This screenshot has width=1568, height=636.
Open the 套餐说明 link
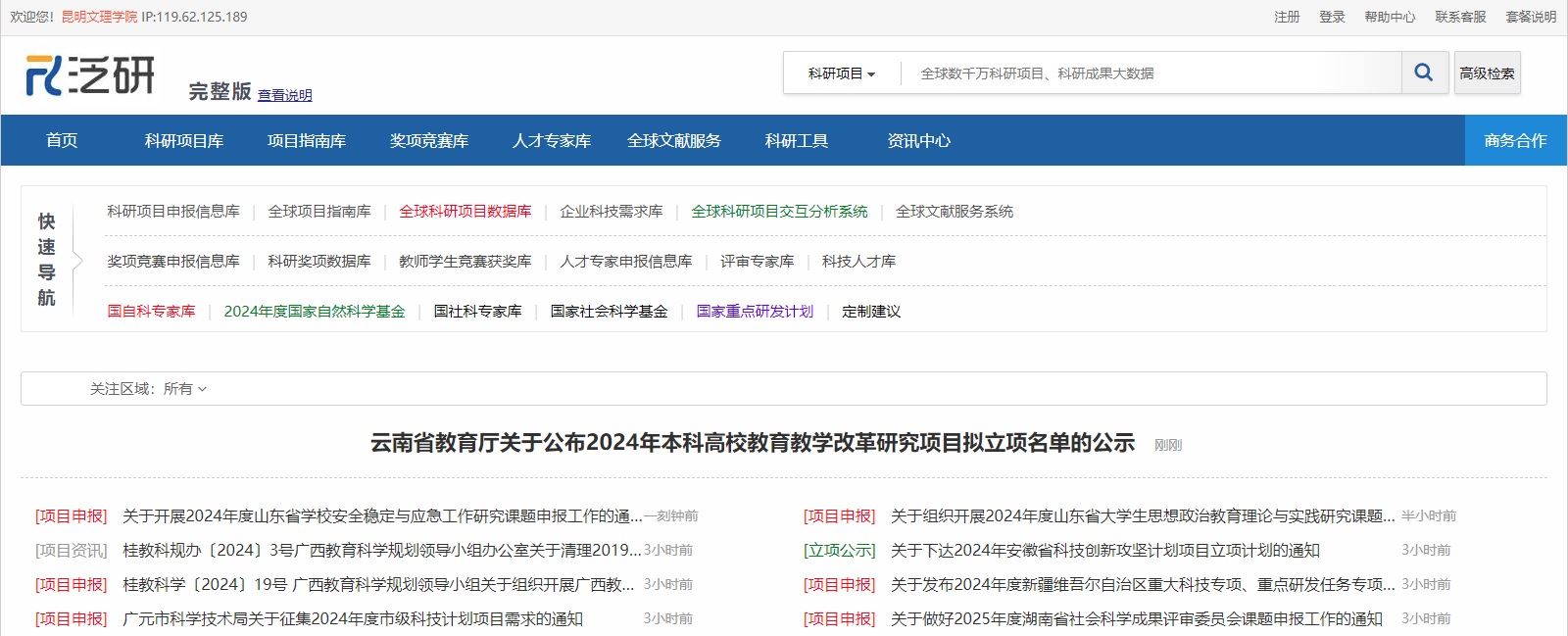click(1531, 17)
